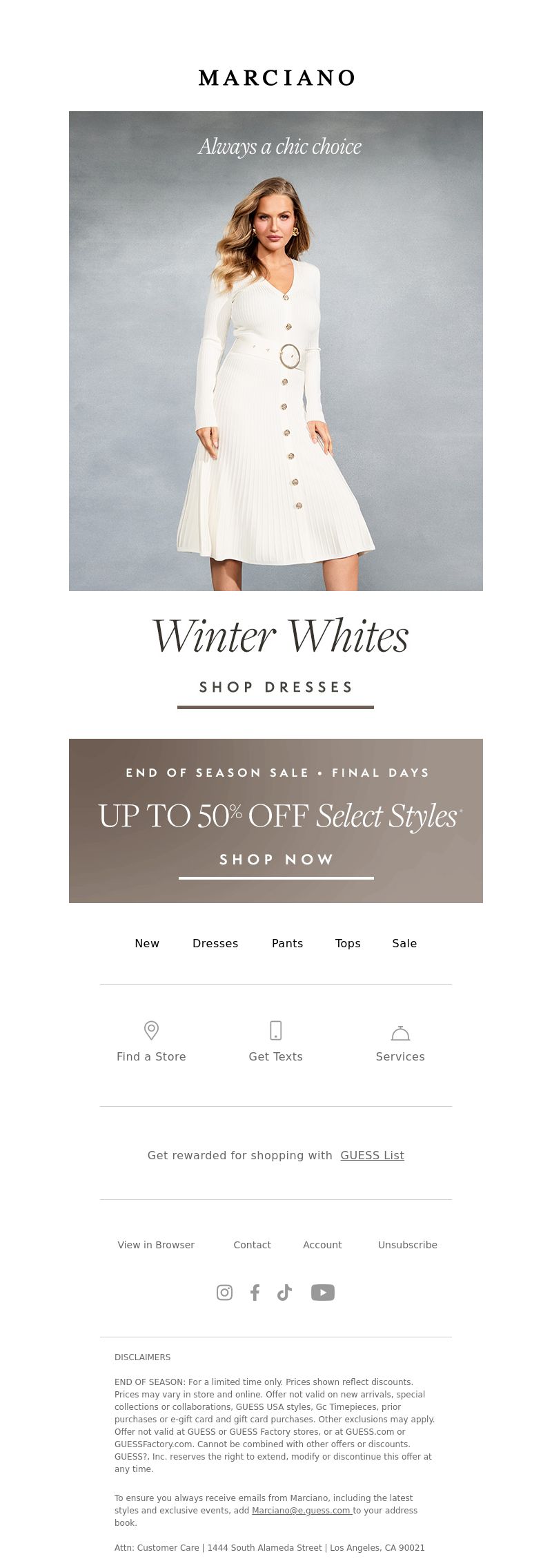Click the MARCIANO logo
This screenshot has width=552, height=1568.
tap(276, 77)
